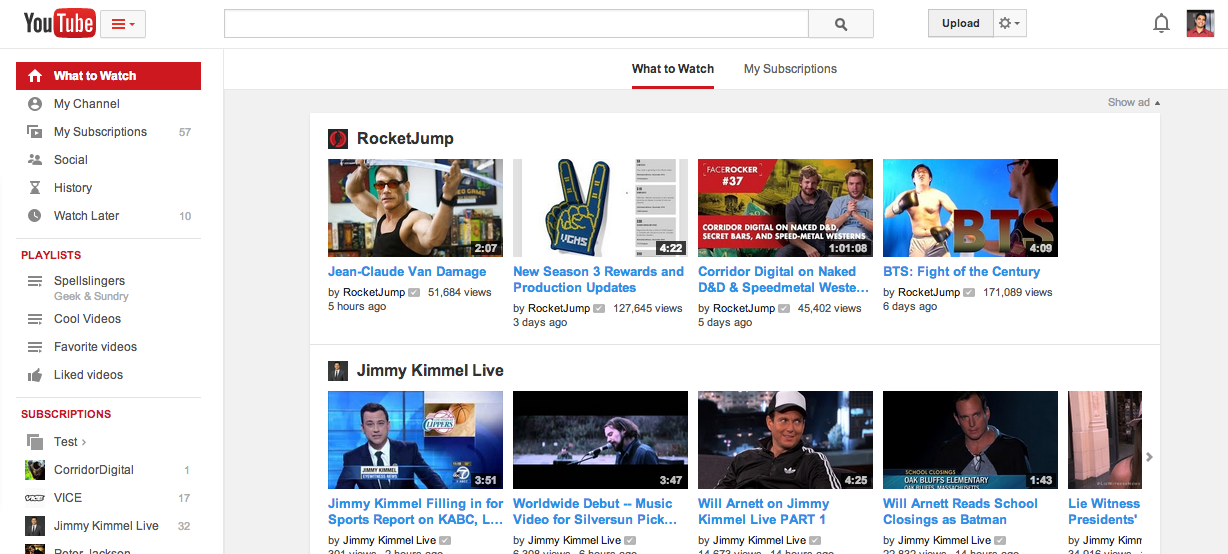Click the Liked videos thumbs-up icon
The height and width of the screenshot is (554, 1228).
pos(35,375)
